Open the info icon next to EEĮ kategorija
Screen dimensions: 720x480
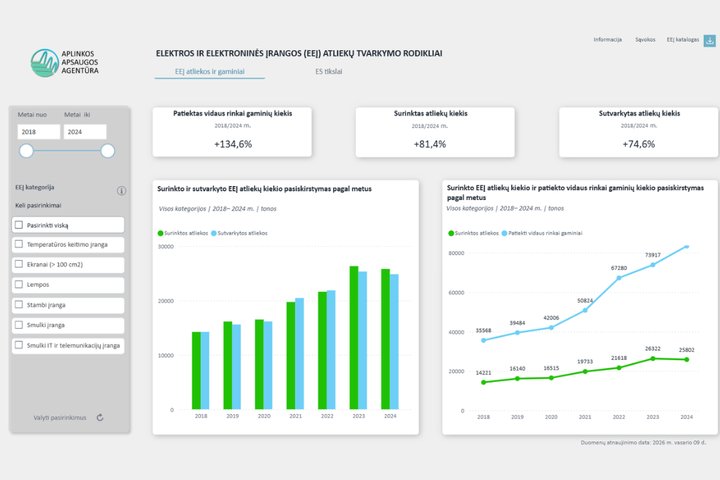pos(121,191)
